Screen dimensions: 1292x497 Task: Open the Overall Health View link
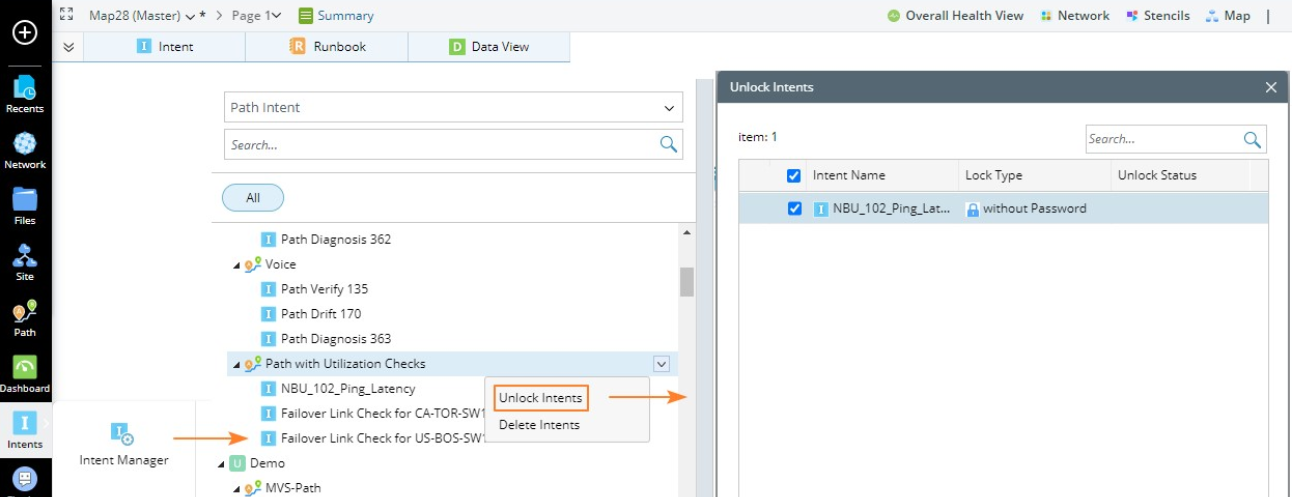(955, 16)
